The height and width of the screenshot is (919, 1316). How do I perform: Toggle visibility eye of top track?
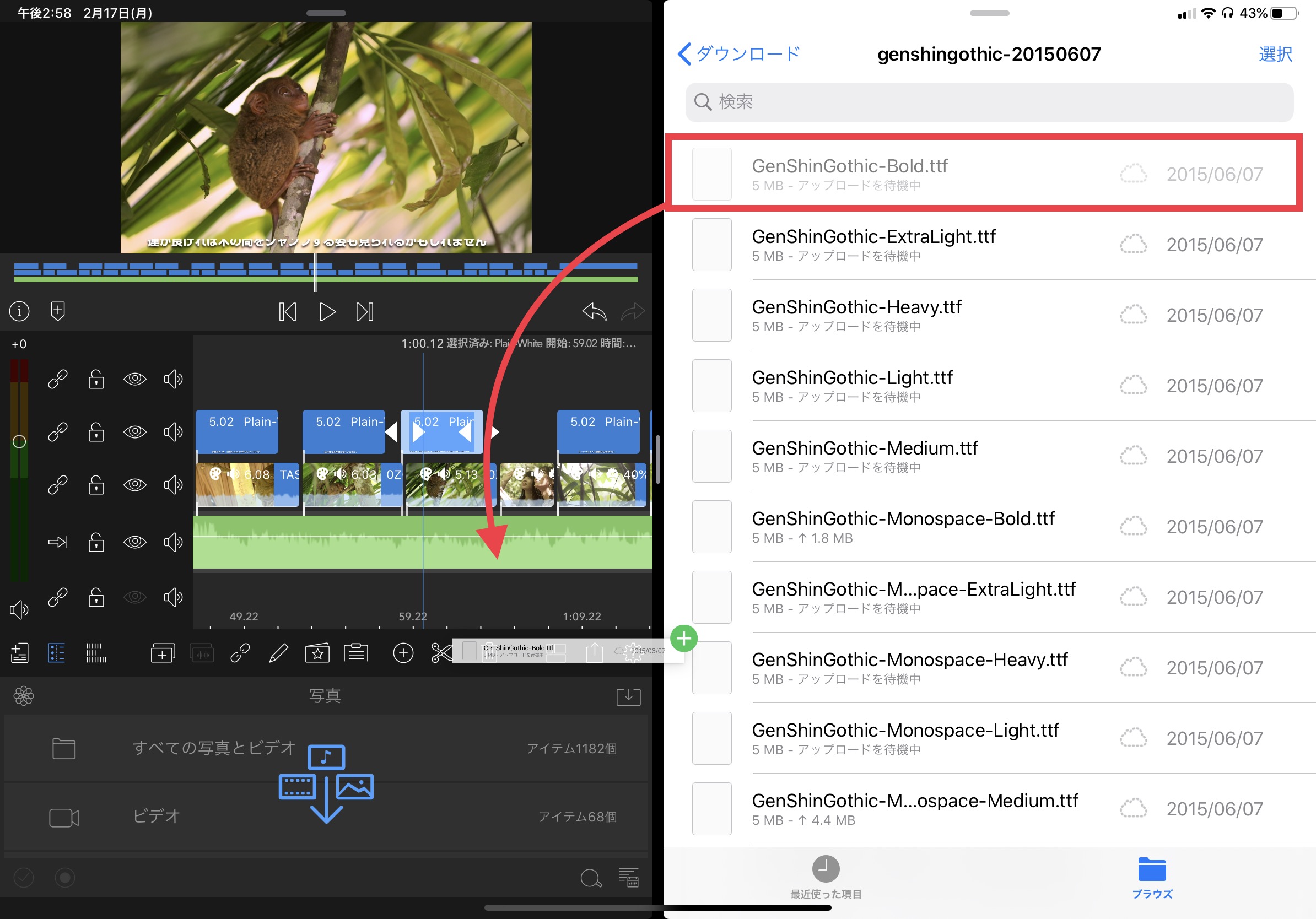point(134,379)
